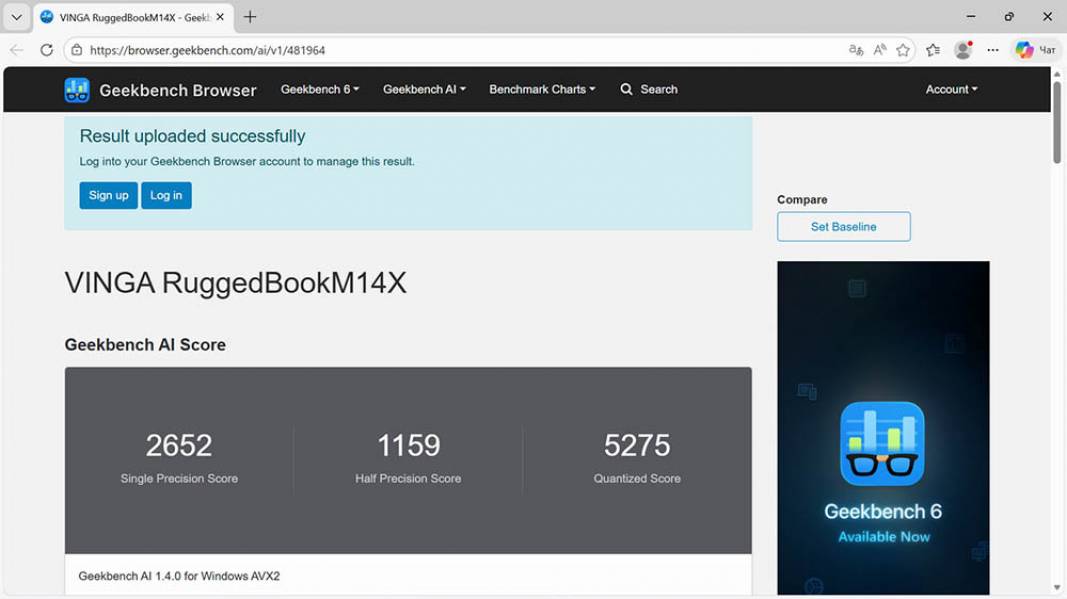
Task: Click the VINGA RuggedBookM14X page heading
Action: (235, 282)
